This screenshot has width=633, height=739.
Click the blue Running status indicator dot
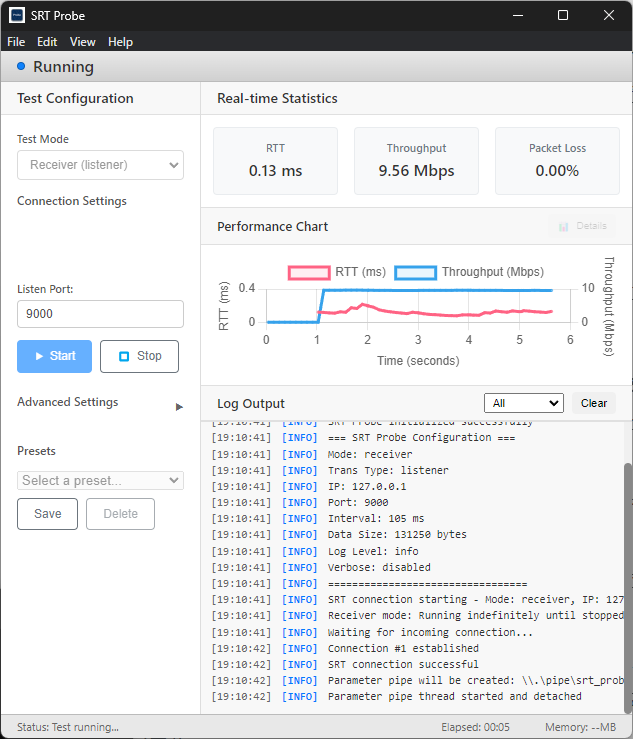pos(21,66)
